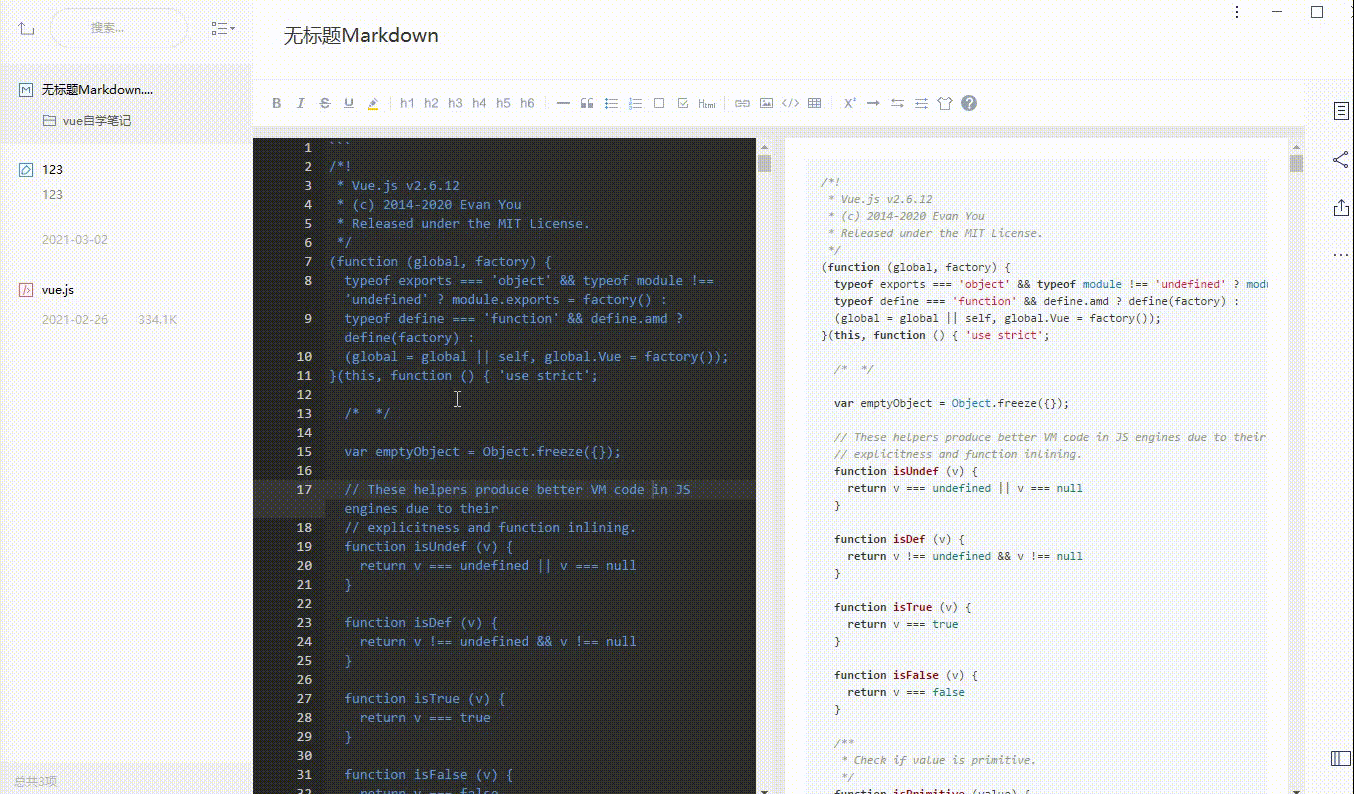Insert a horizontal rule
This screenshot has height=794, width=1354.
tap(563, 103)
